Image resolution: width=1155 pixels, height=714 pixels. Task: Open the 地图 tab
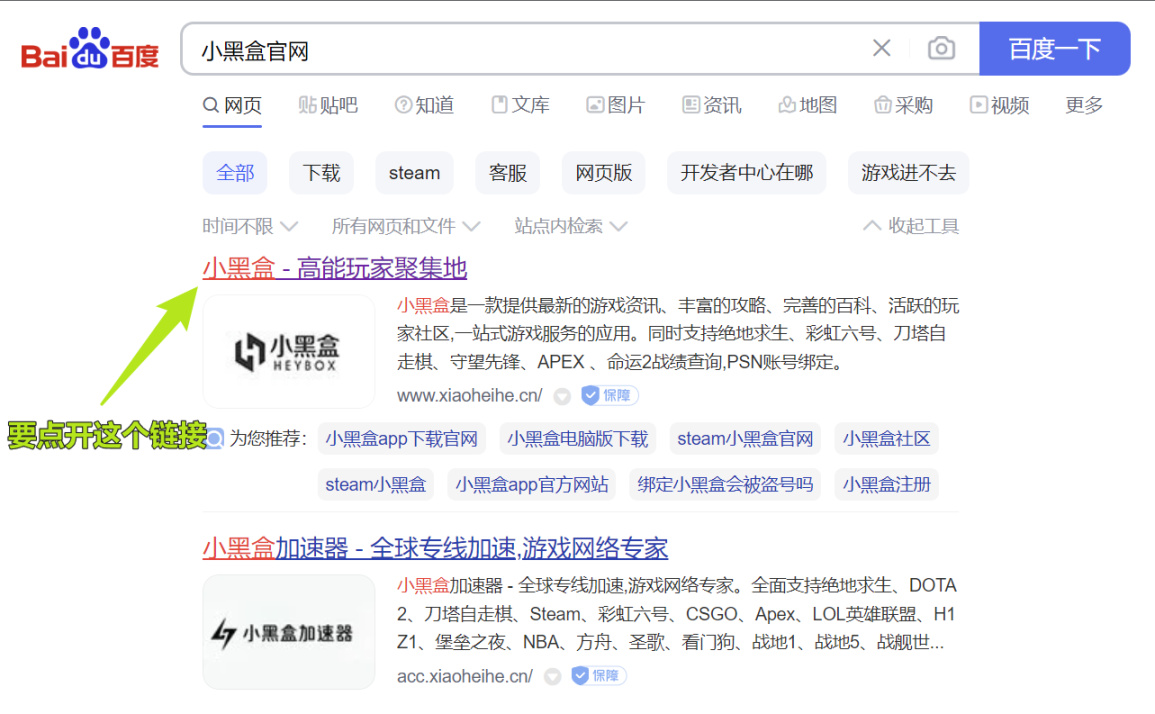click(807, 105)
